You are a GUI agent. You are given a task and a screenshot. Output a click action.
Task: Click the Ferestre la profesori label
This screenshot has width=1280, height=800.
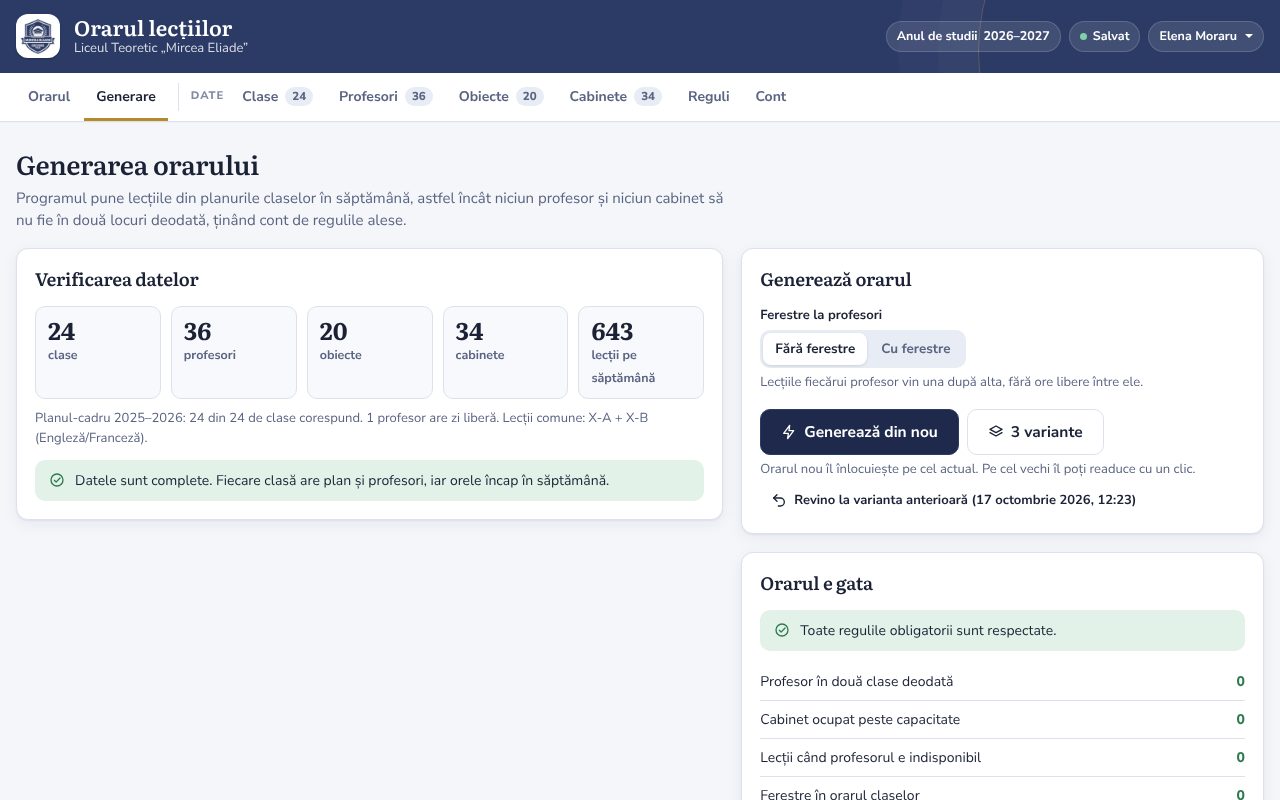(821, 315)
